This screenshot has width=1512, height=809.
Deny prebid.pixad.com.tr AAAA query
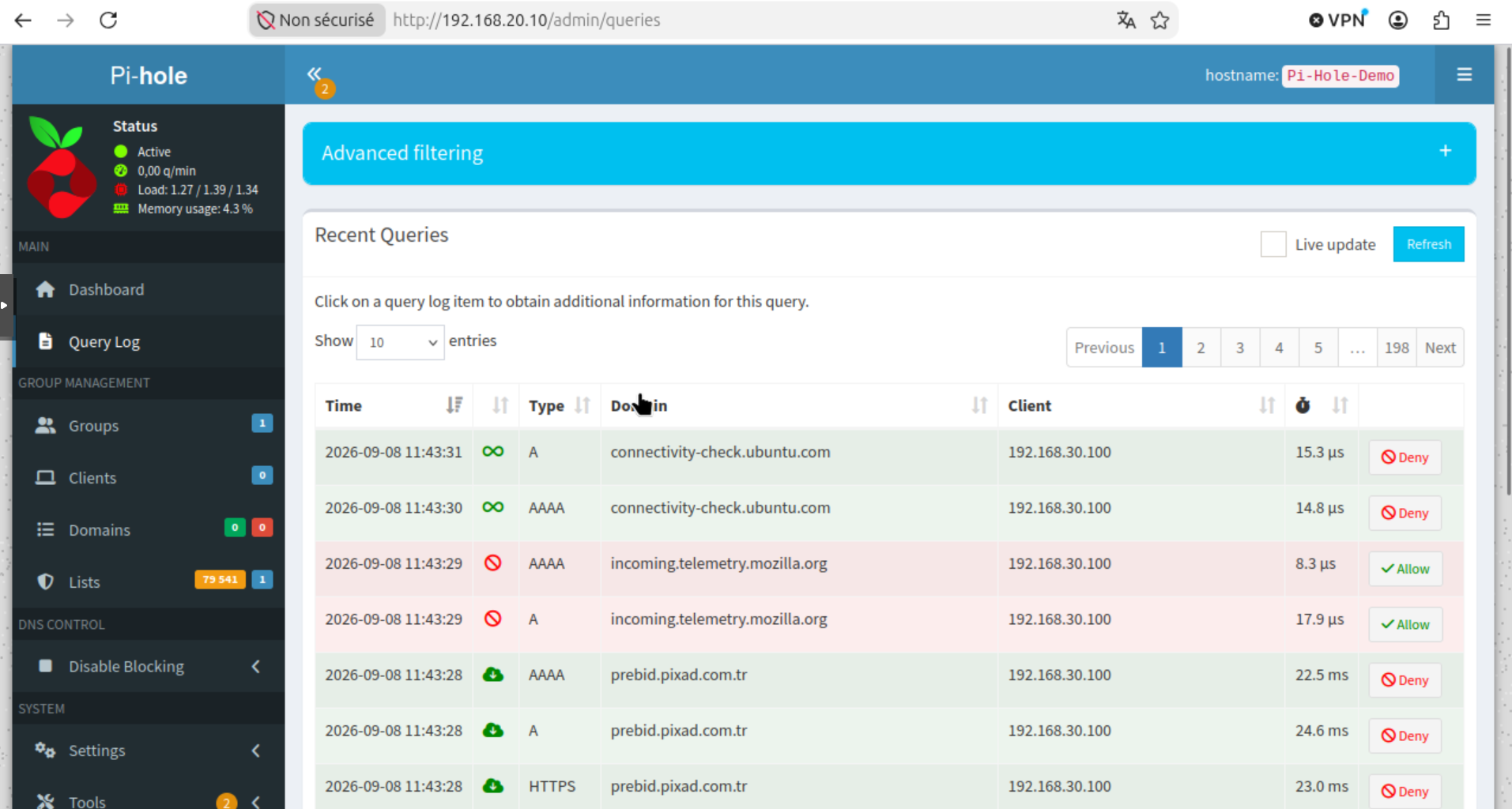coord(1405,680)
